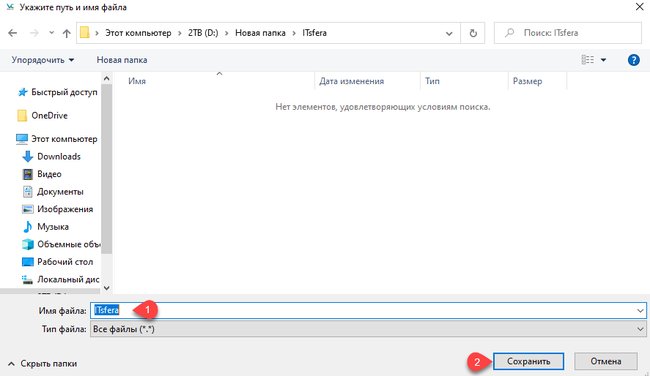The height and width of the screenshot is (376, 650).
Task: Select '2TB (D:)' in the address path
Action: tap(203, 33)
